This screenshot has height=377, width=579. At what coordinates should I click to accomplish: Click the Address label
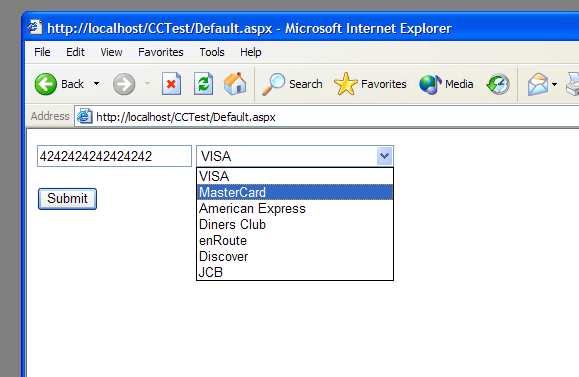50,116
